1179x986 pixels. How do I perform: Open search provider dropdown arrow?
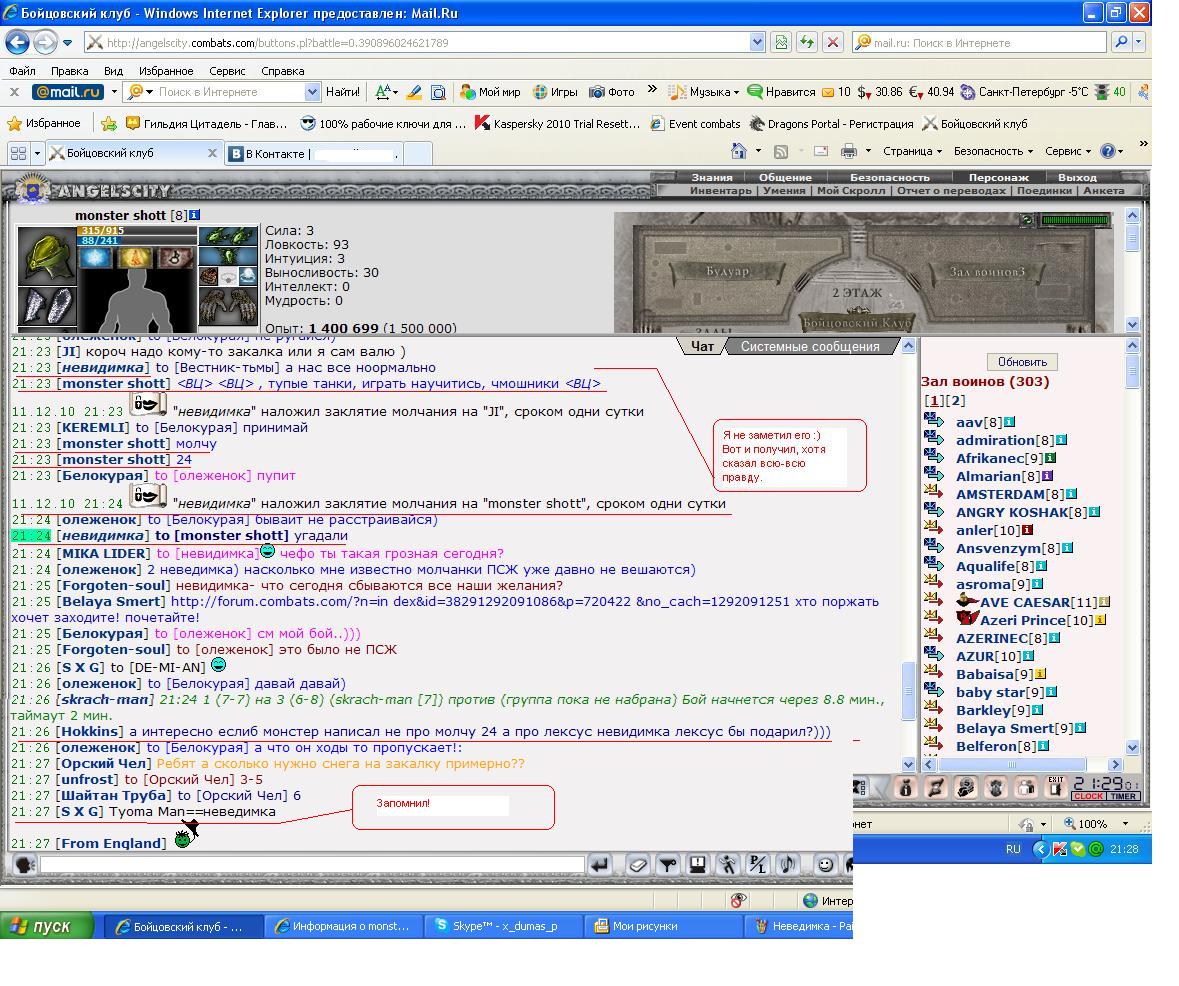[1139, 42]
